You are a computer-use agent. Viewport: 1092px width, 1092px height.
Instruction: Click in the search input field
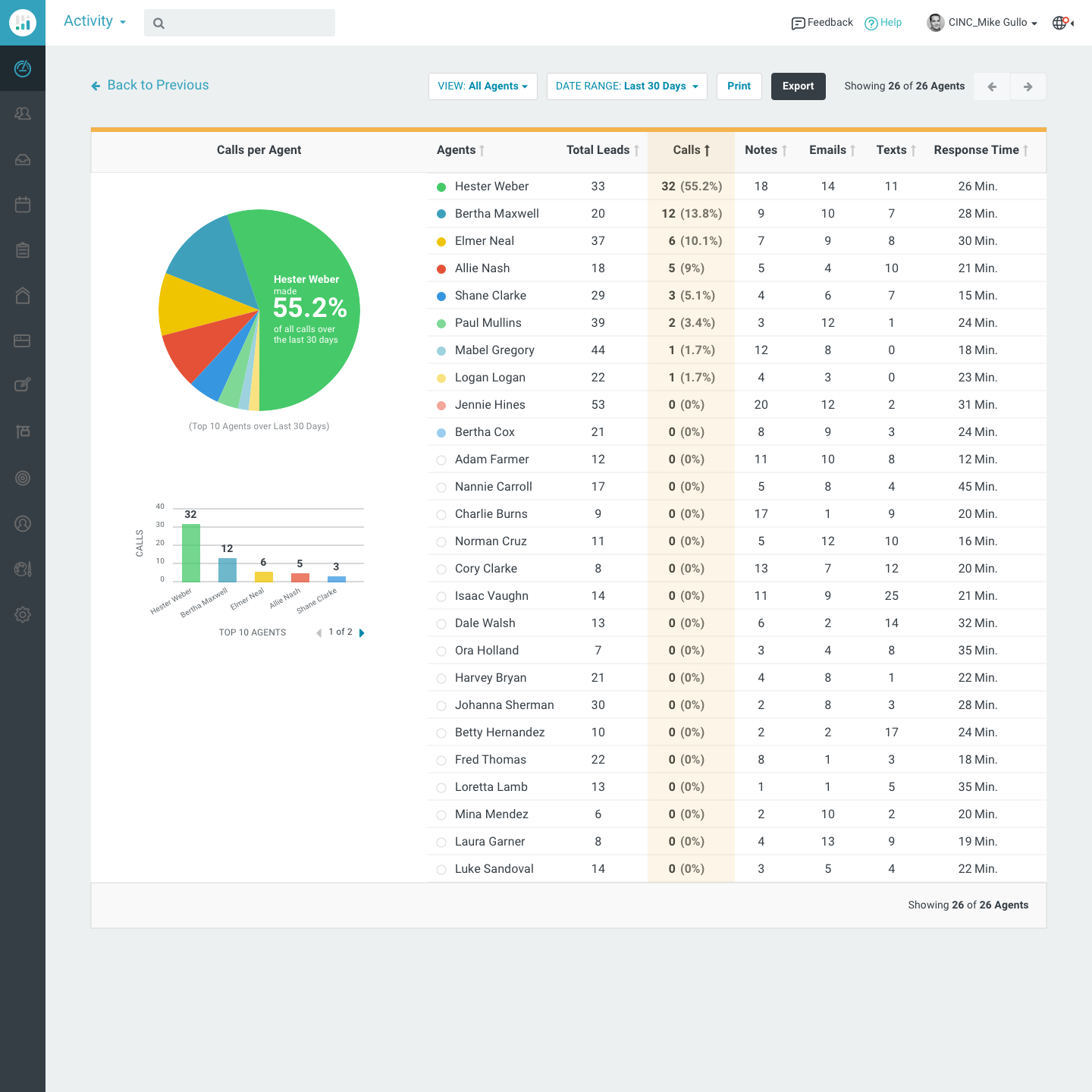tap(240, 23)
